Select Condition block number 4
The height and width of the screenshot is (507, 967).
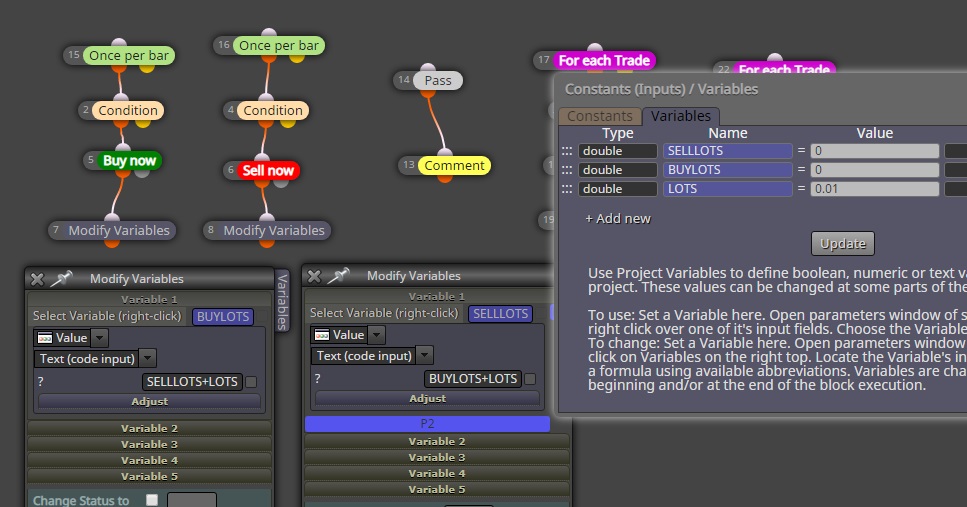tap(273, 110)
